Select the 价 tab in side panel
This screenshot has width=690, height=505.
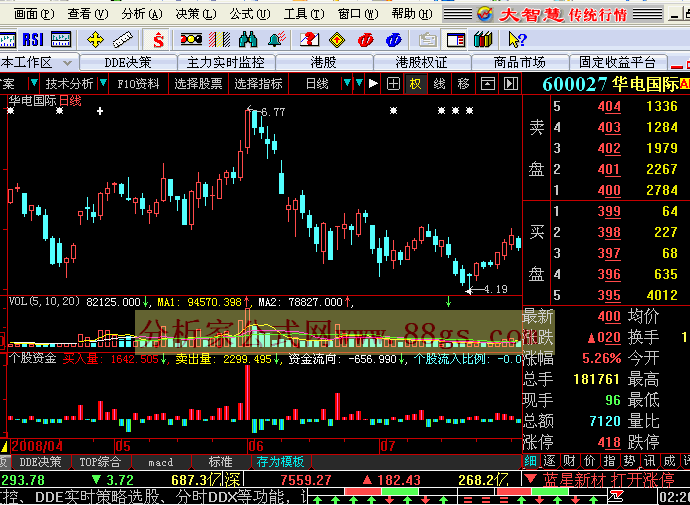tap(590, 461)
